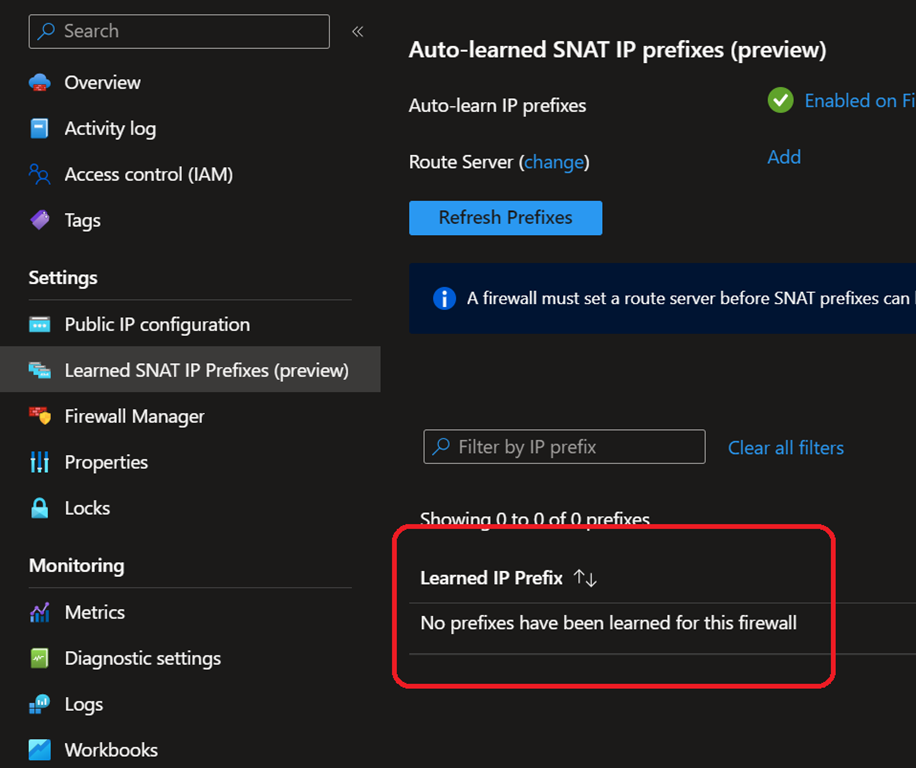Click the Public IP configuration icon

click(x=40, y=325)
